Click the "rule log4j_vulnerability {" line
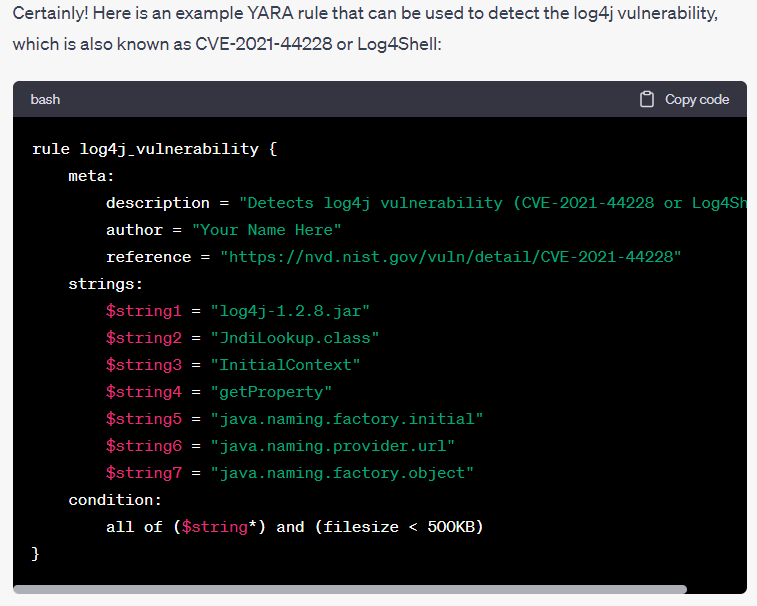 tap(154, 149)
